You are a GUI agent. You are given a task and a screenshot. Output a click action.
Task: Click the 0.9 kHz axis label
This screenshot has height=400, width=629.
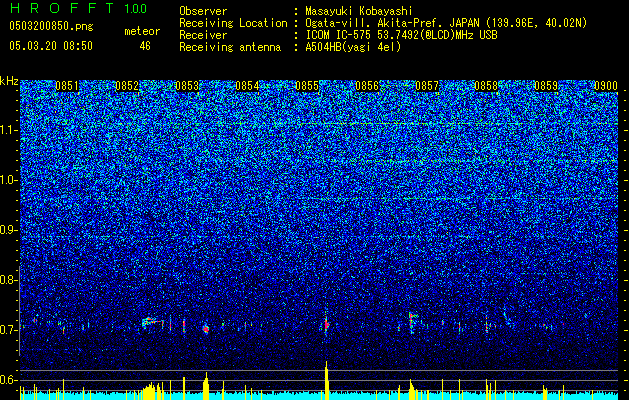(9, 230)
